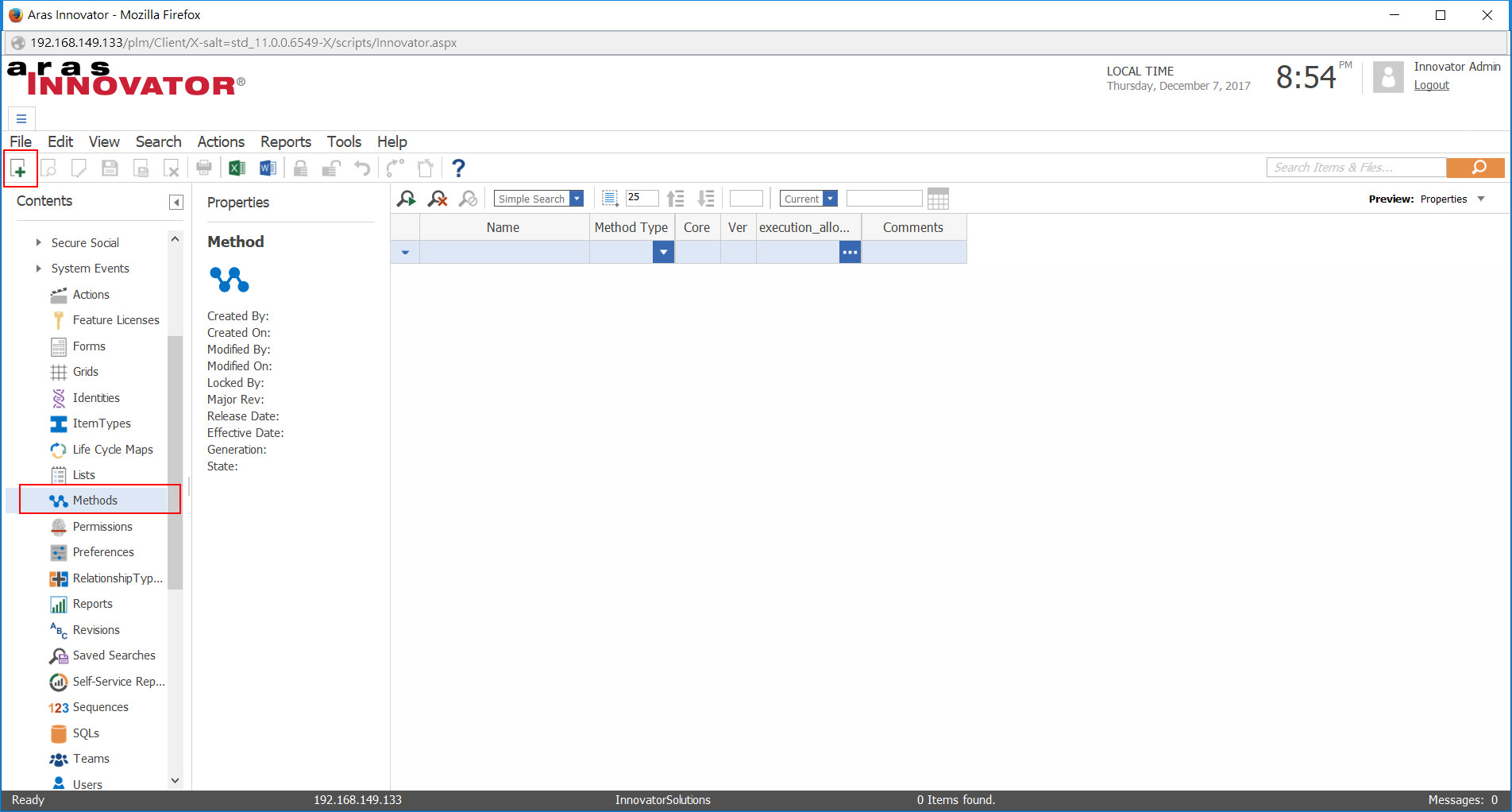
Task: Click the Unlock item icon
Action: [x=331, y=168]
